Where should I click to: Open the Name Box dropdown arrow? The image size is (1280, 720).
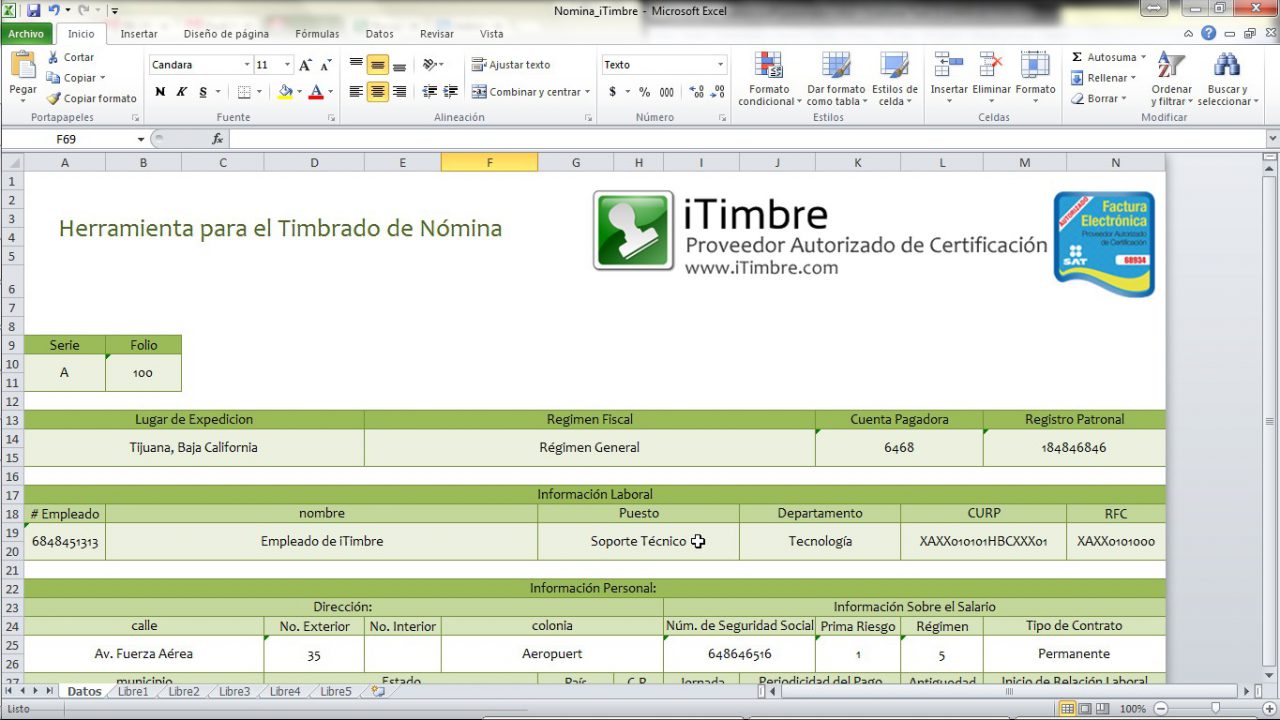[141, 139]
